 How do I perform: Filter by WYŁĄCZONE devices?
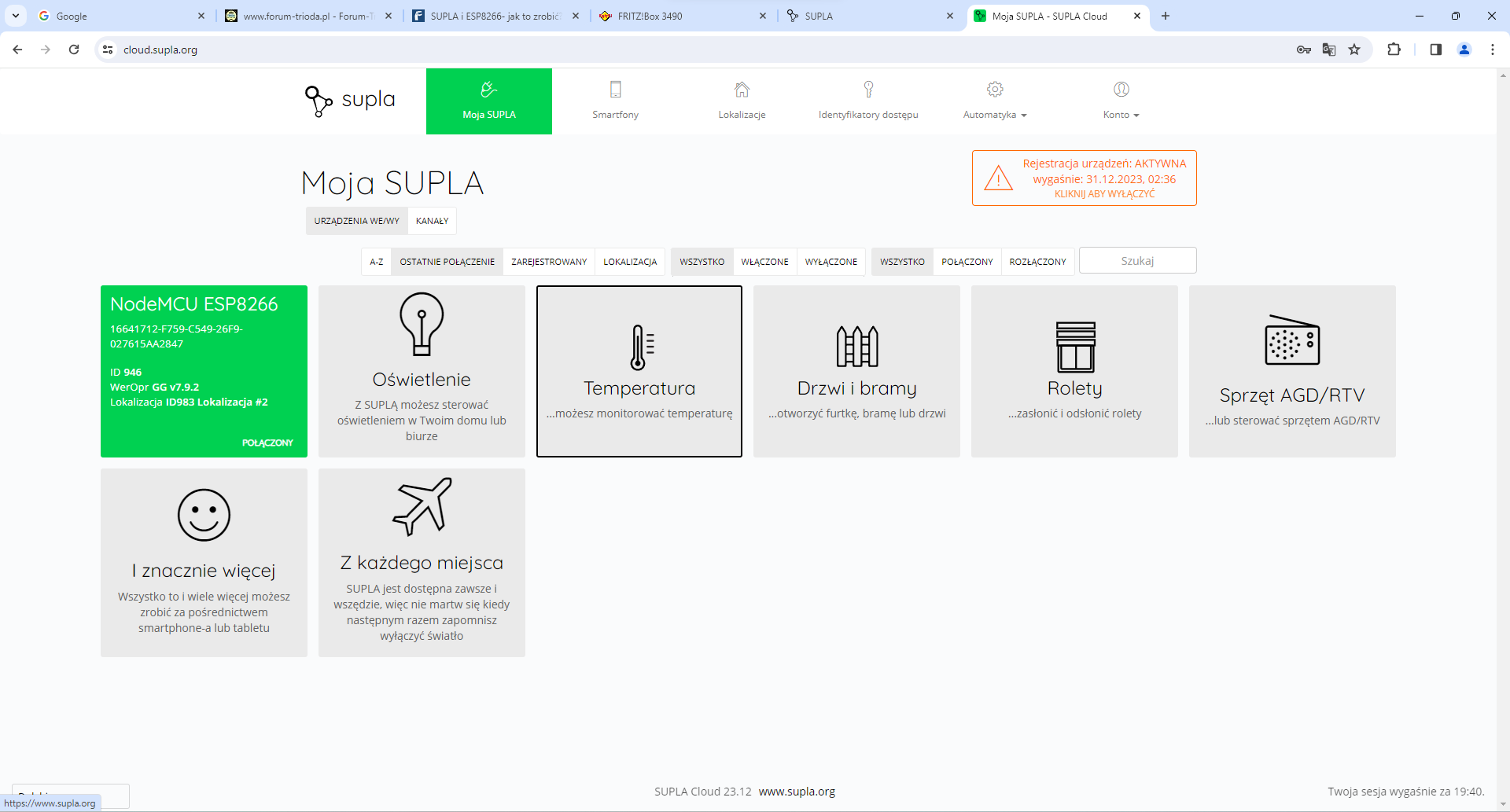coord(831,262)
